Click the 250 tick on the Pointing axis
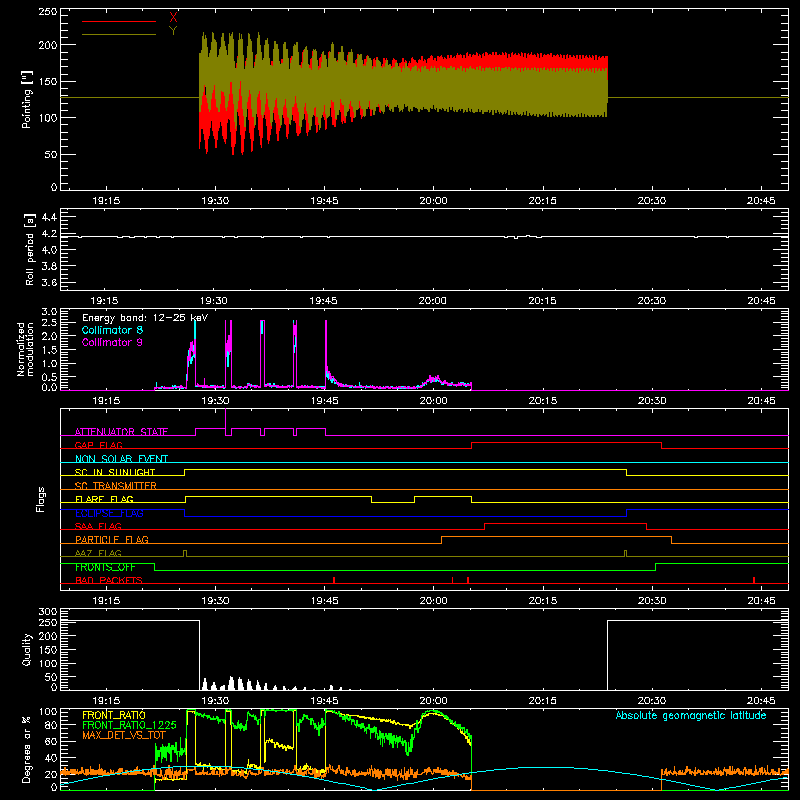 47,12
